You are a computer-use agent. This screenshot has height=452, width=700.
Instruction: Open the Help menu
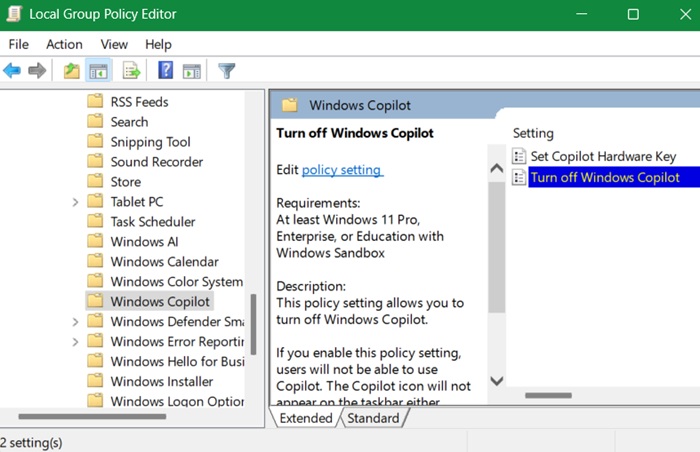click(158, 44)
